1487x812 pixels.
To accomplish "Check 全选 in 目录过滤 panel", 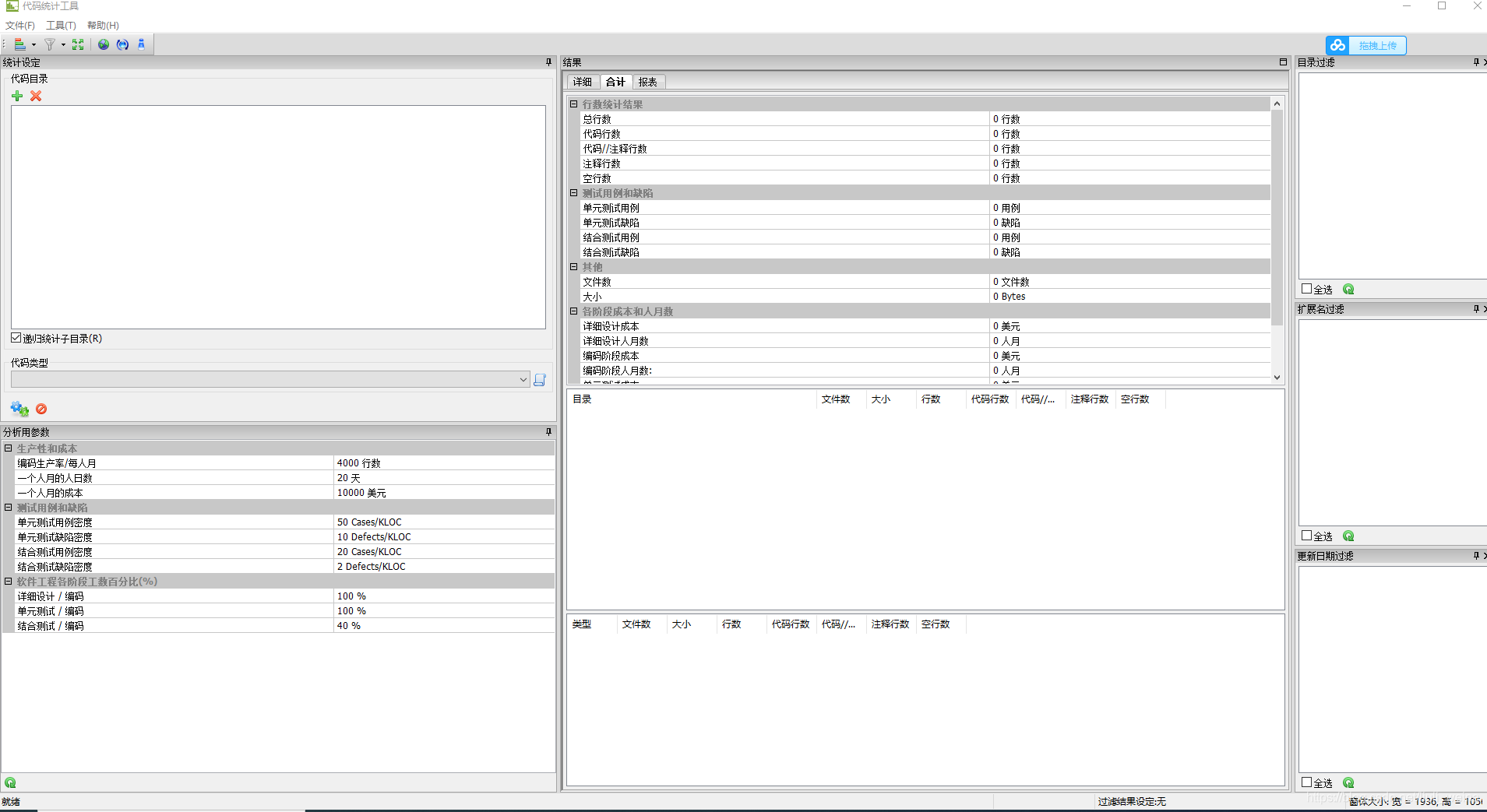I will (1307, 289).
